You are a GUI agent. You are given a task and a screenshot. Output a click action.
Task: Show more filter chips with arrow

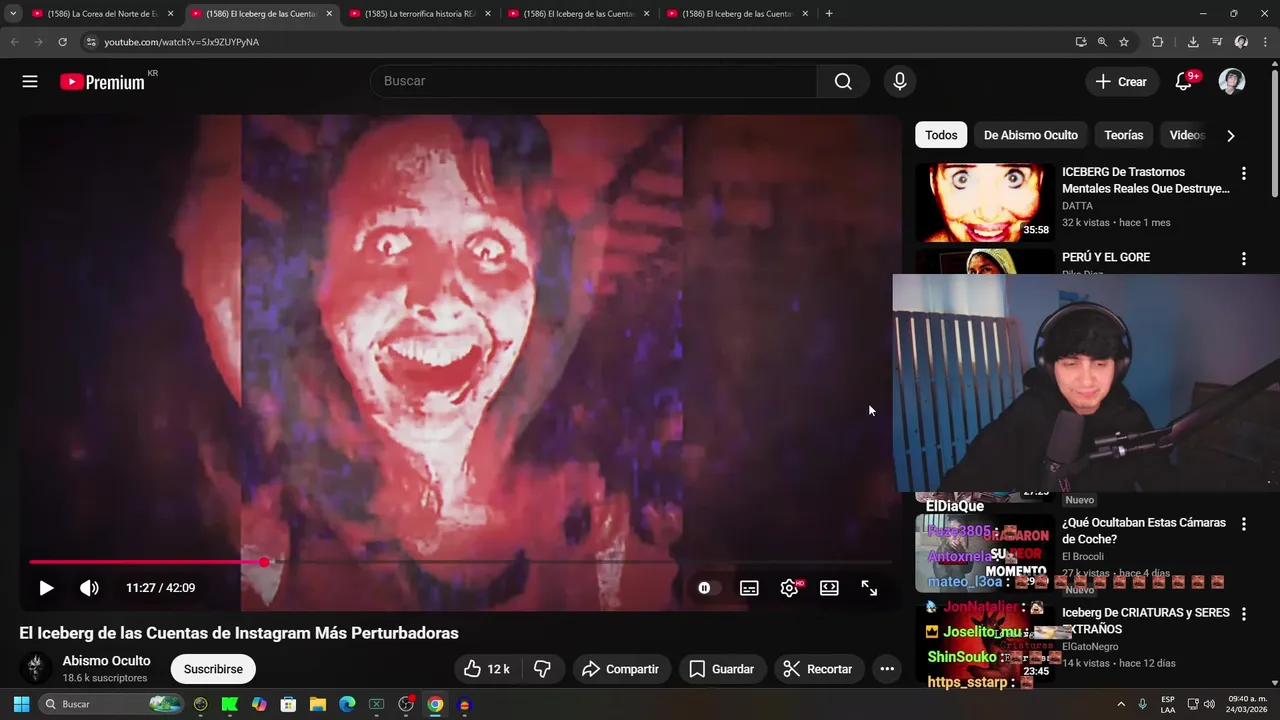1230,135
